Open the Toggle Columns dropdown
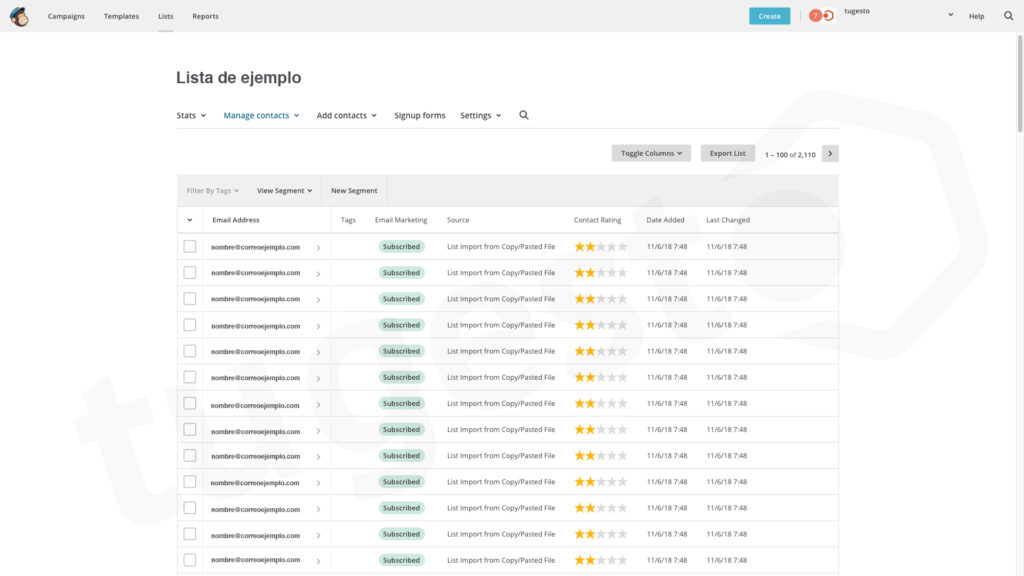Viewport: 1024px width, 576px height. click(651, 154)
